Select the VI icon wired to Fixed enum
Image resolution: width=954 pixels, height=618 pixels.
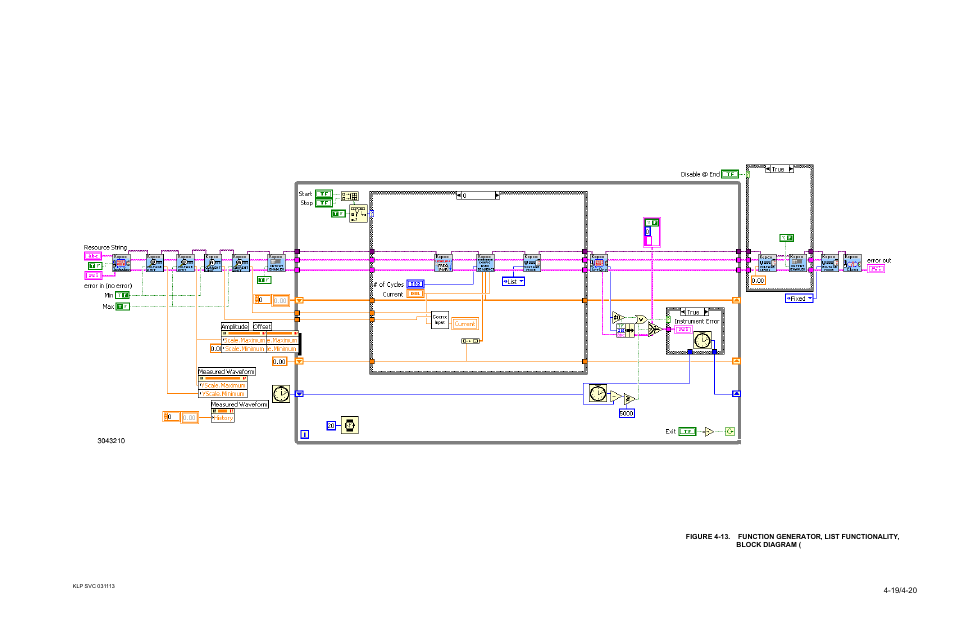(830, 263)
